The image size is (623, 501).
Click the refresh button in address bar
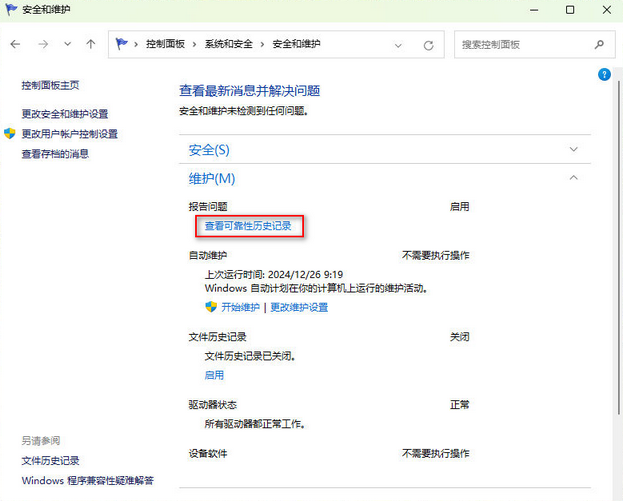point(428,45)
